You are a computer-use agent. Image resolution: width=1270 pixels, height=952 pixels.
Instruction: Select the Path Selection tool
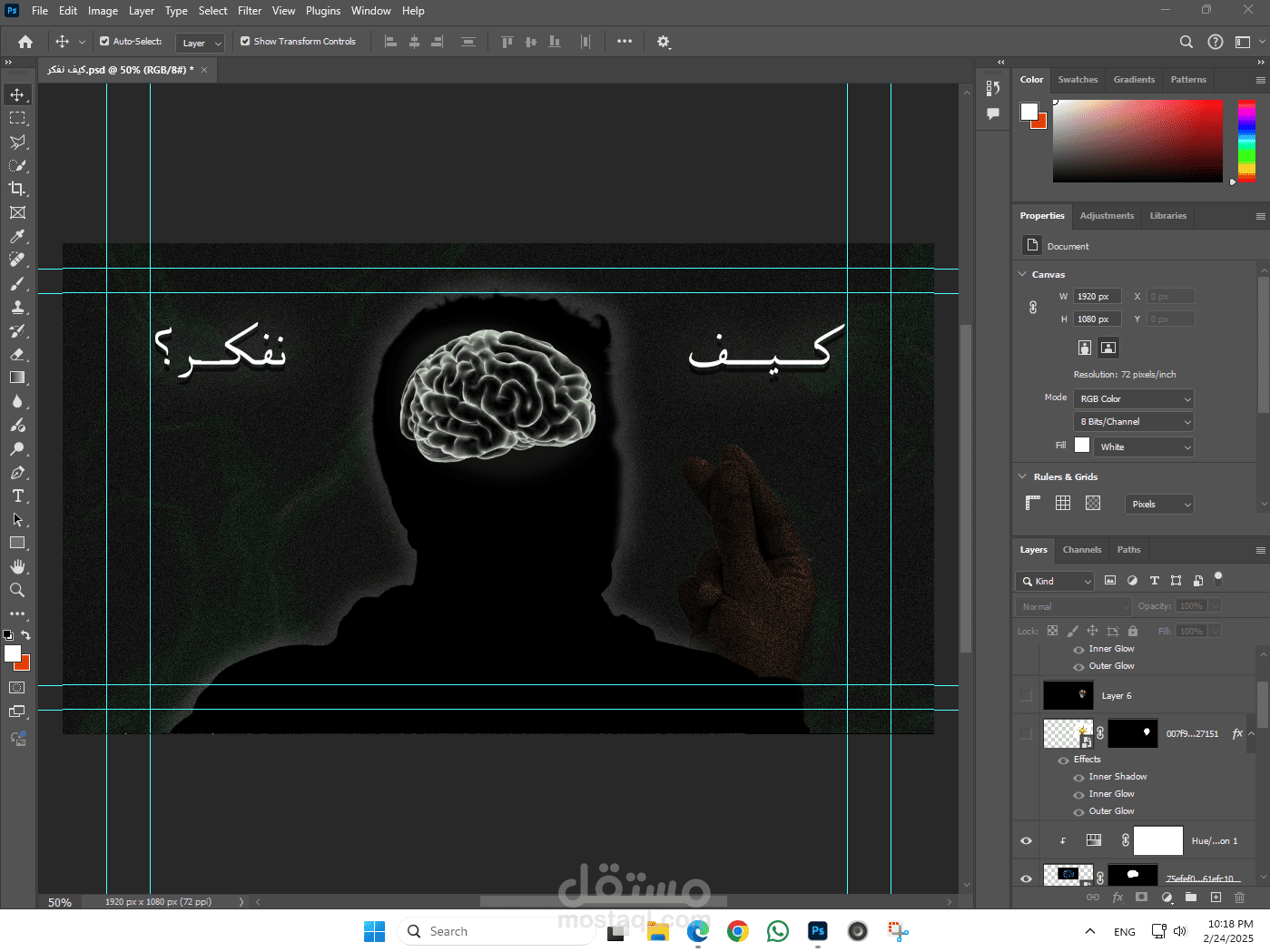17,519
